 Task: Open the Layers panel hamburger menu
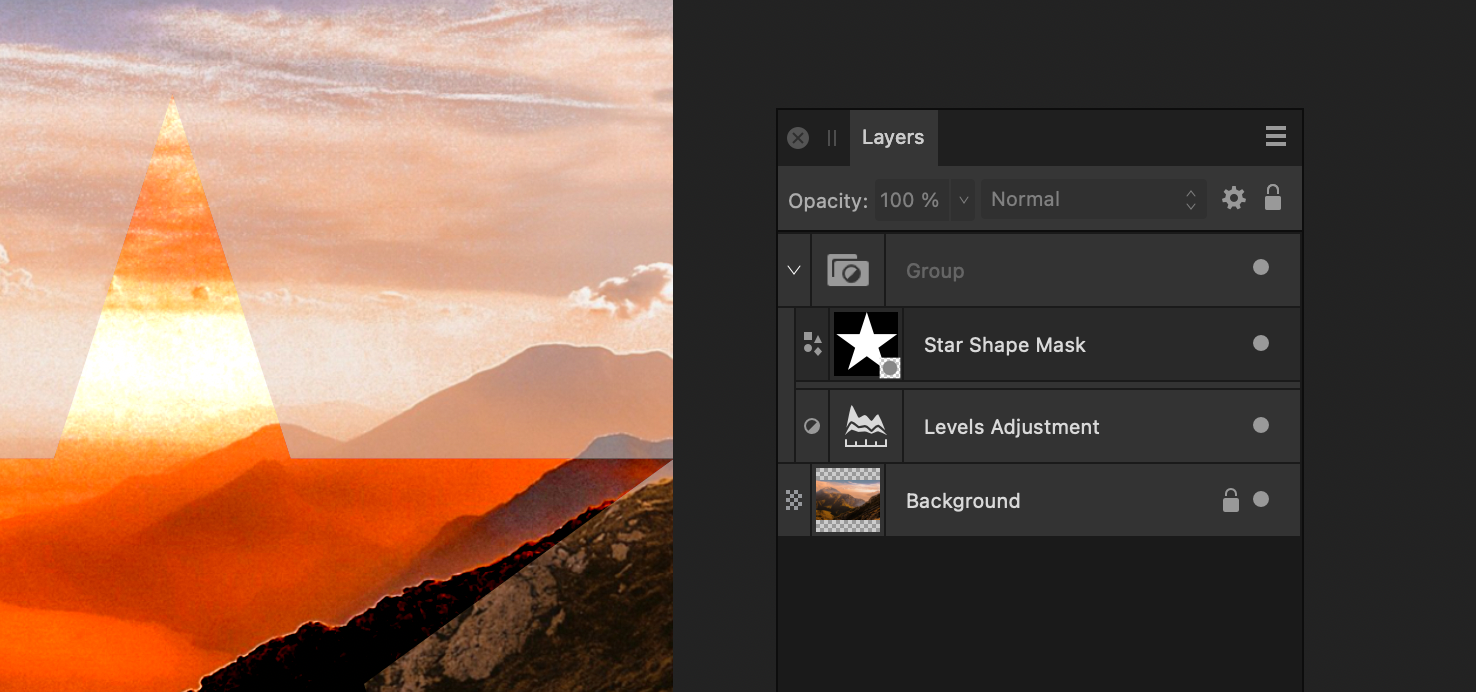pyautogui.click(x=1275, y=136)
